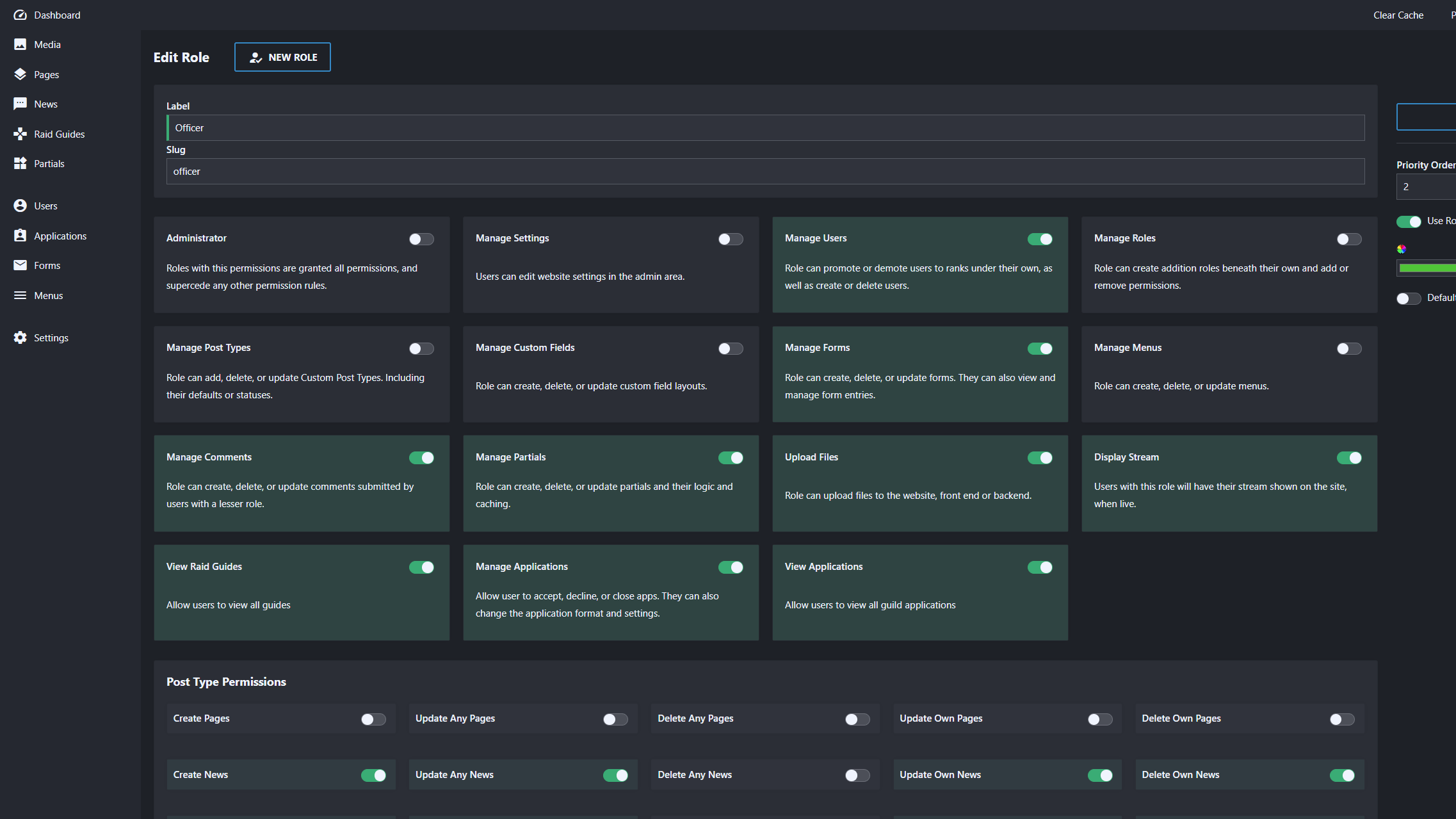
Task: Turn off View Applications toggle
Action: click(1040, 567)
